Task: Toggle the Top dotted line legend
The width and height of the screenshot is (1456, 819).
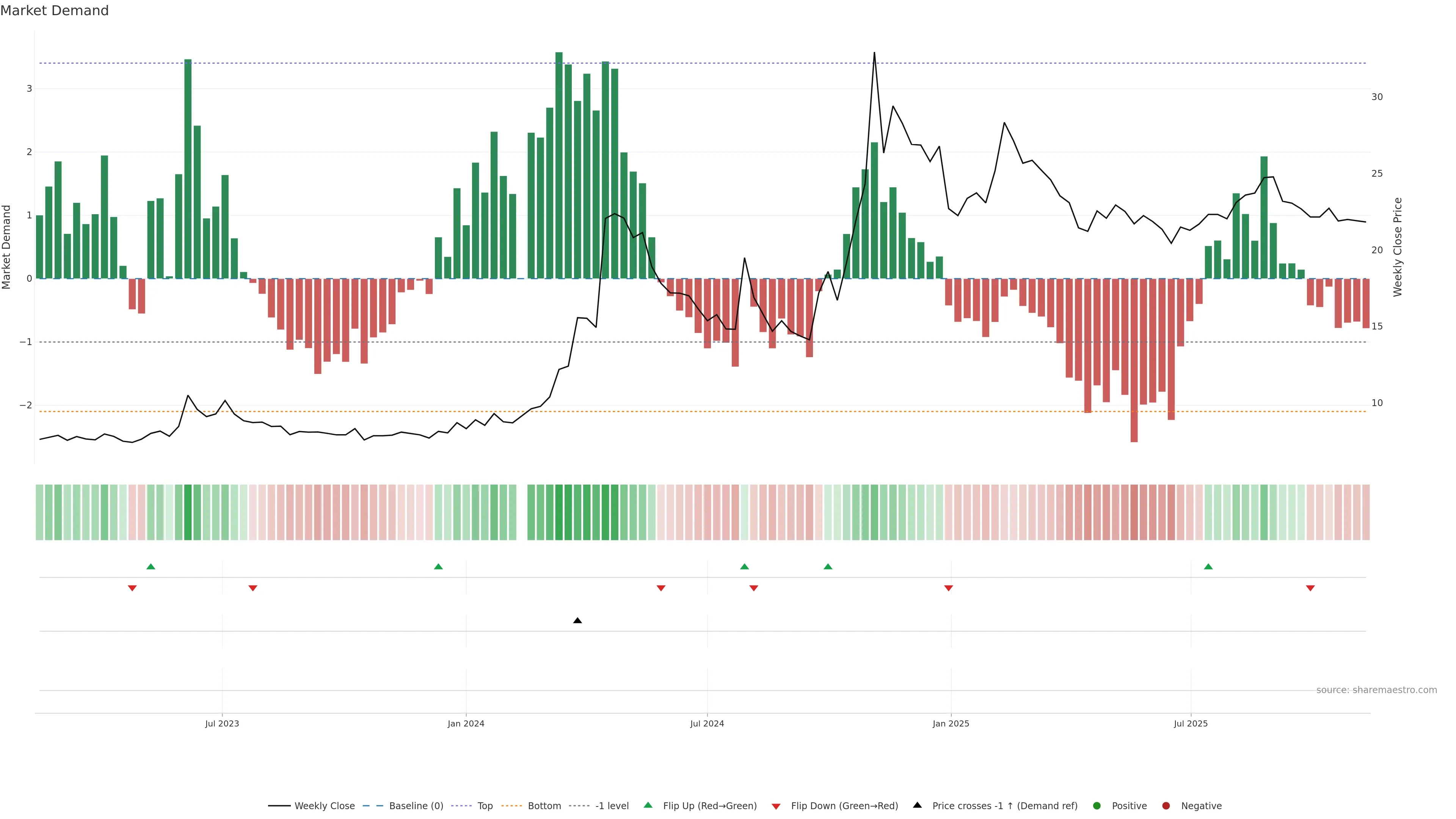Action: [x=485, y=806]
